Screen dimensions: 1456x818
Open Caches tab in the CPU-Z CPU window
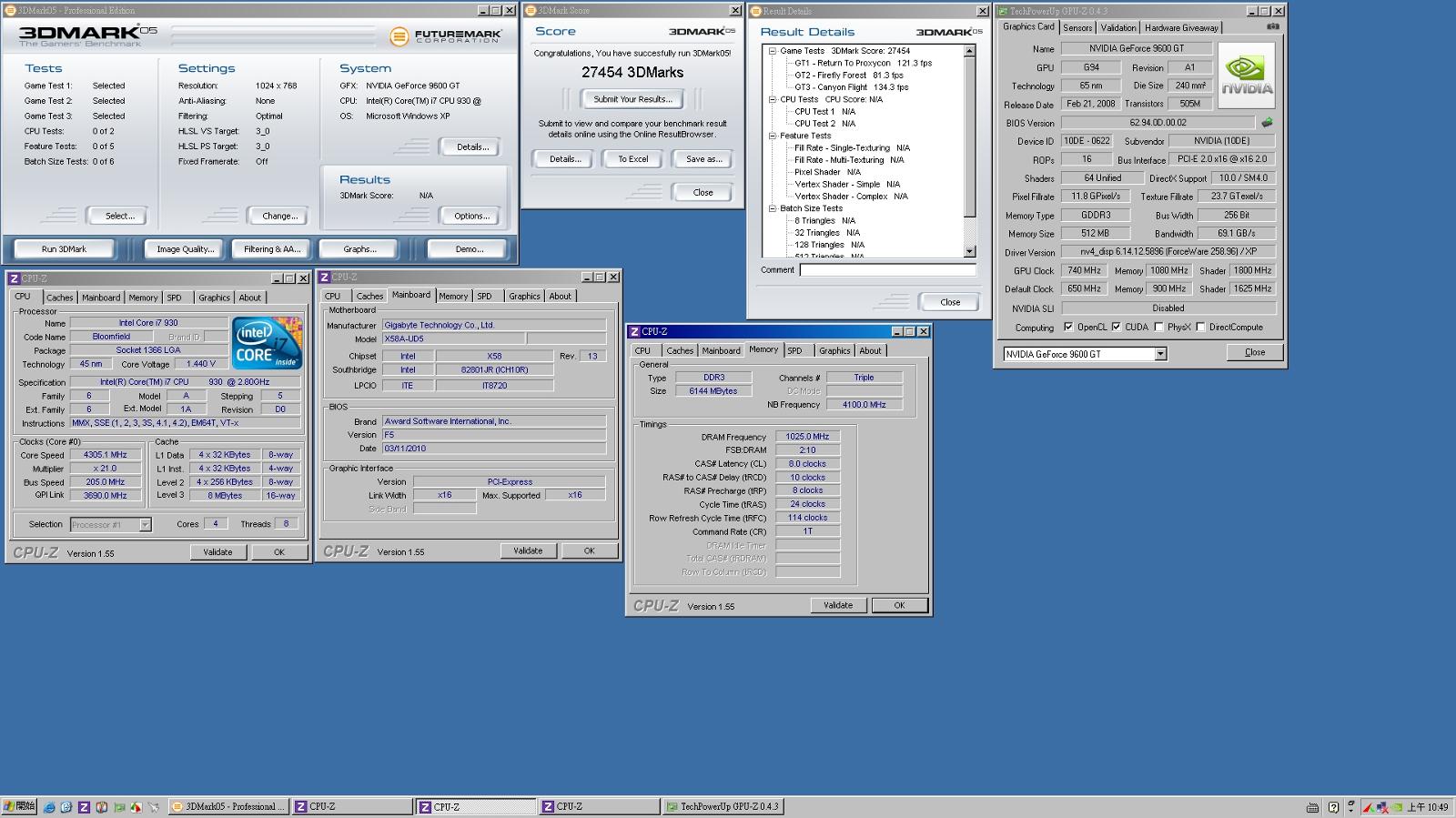pos(59,298)
